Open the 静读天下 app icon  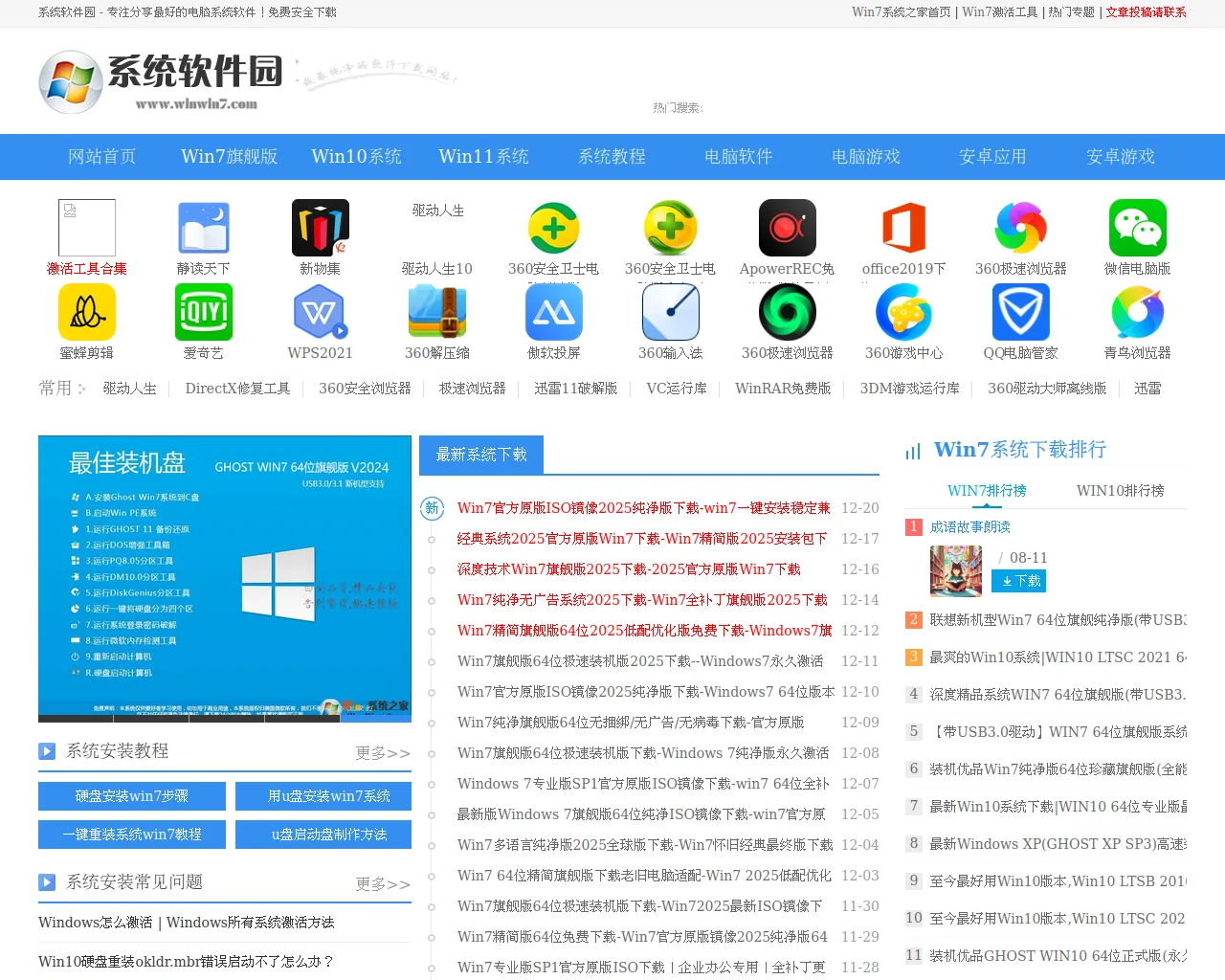(x=203, y=228)
